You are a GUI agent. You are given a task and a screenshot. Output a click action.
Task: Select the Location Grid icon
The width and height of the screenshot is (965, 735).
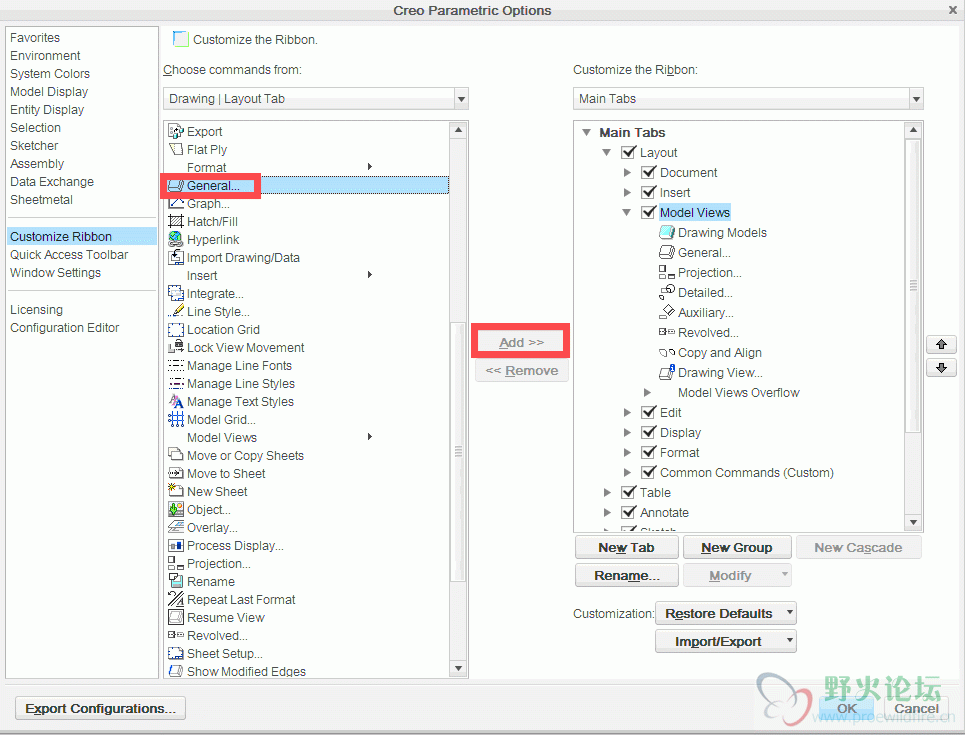coord(176,329)
